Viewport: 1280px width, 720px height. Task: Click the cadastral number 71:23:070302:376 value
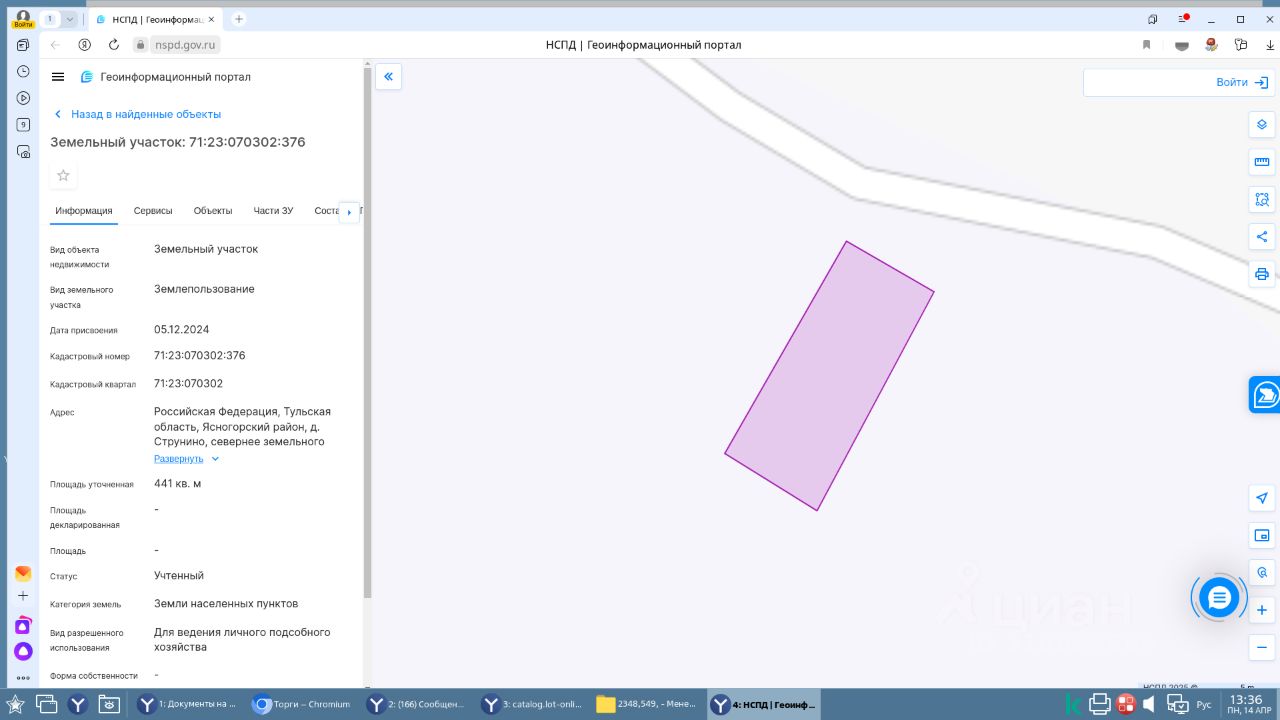pyautogui.click(x=200, y=356)
